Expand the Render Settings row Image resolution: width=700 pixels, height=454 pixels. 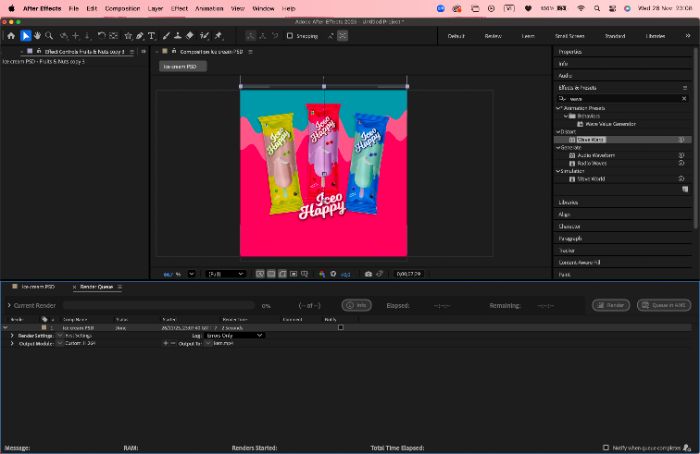coord(12,335)
